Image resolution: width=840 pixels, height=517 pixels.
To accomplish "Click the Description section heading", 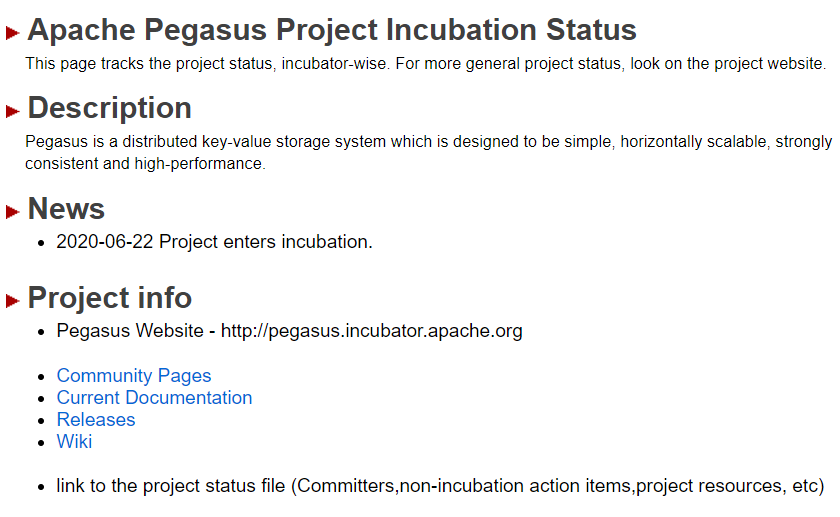I will 110,108.
